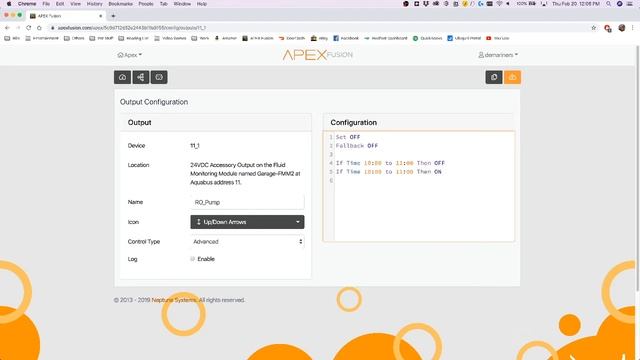This screenshot has width=640, height=360.
Task: Click the Location description text
Action: point(245,173)
